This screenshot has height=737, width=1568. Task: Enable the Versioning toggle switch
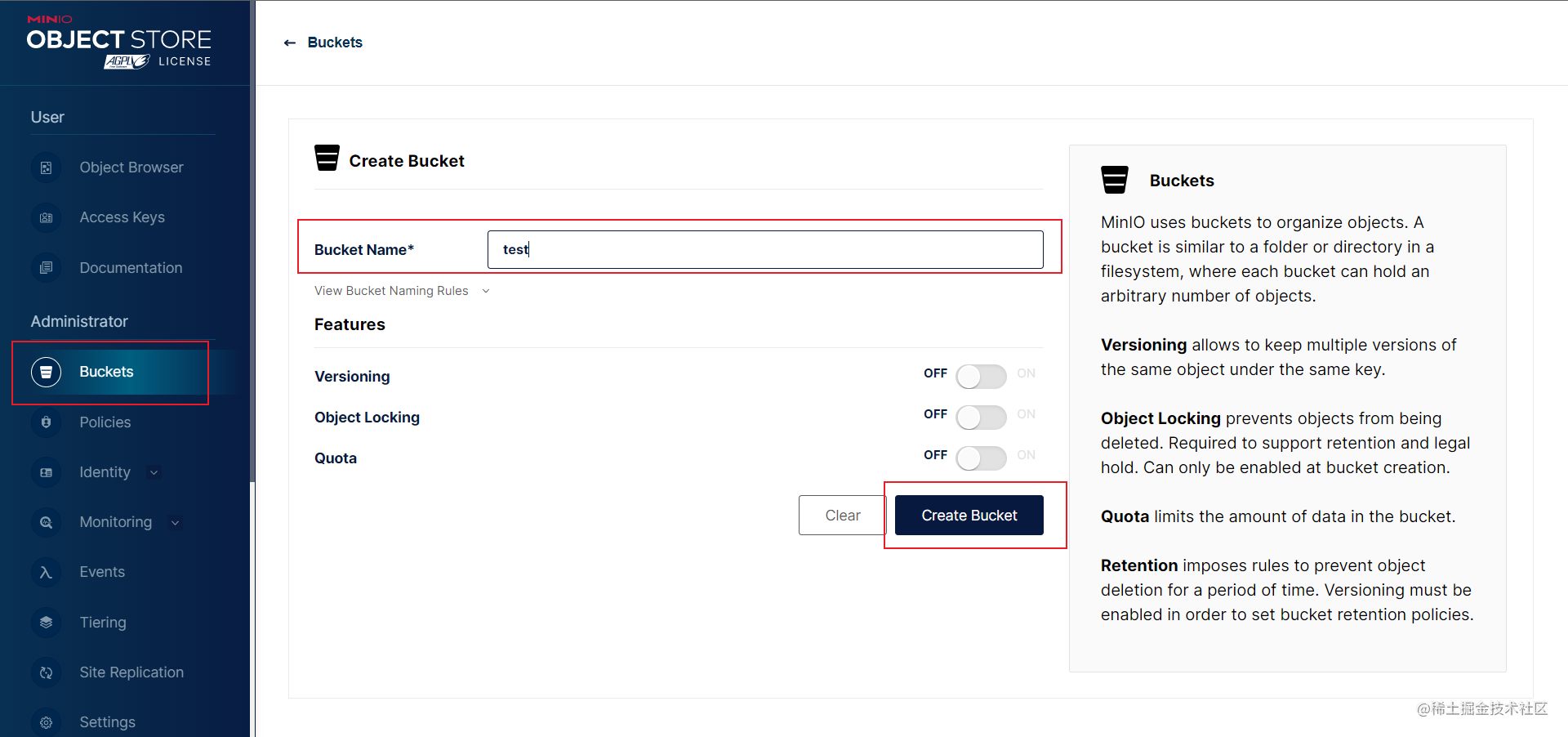point(981,377)
